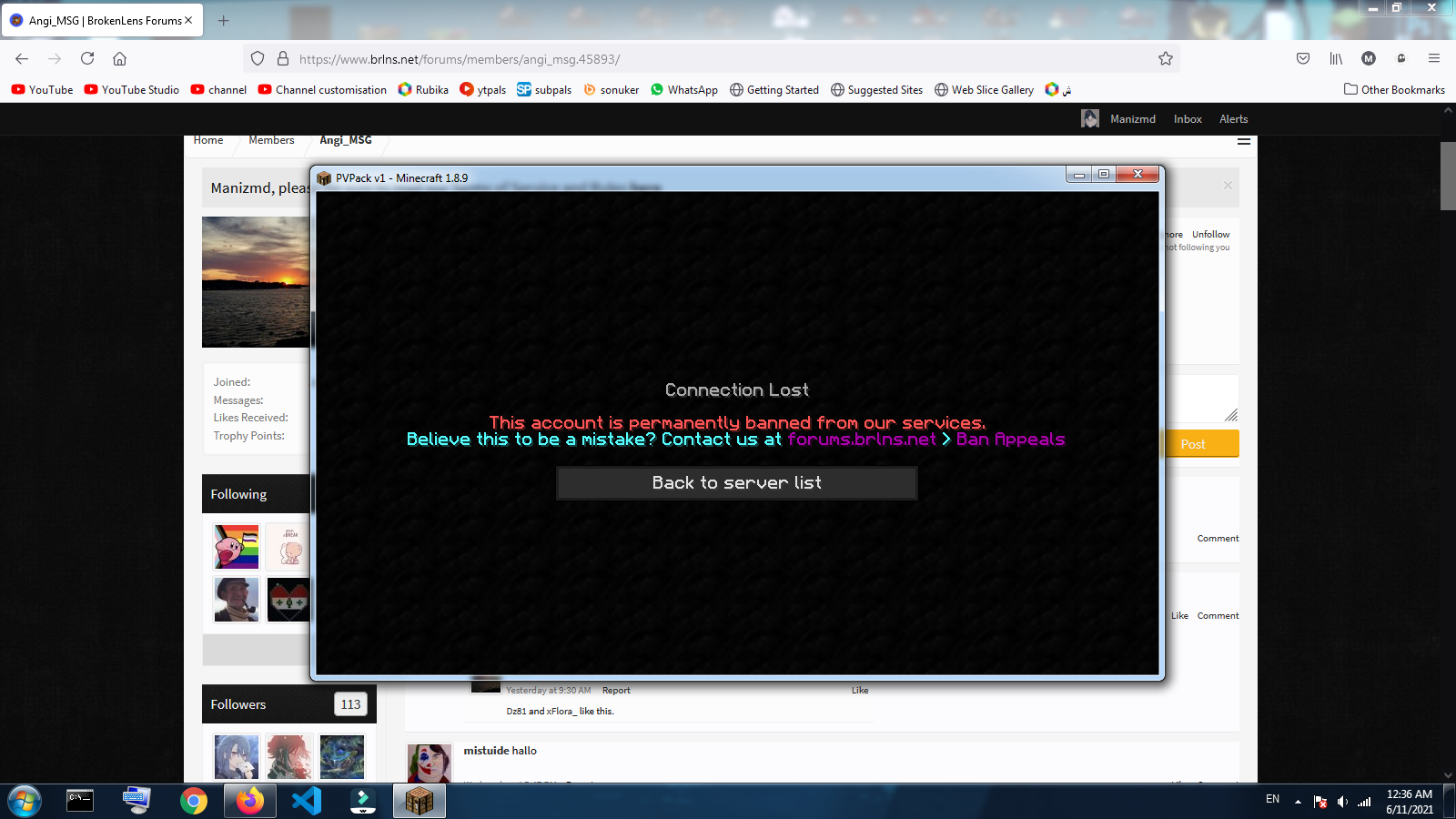Open Followers count 113
This screenshot has width=1456, height=819.
click(x=350, y=704)
